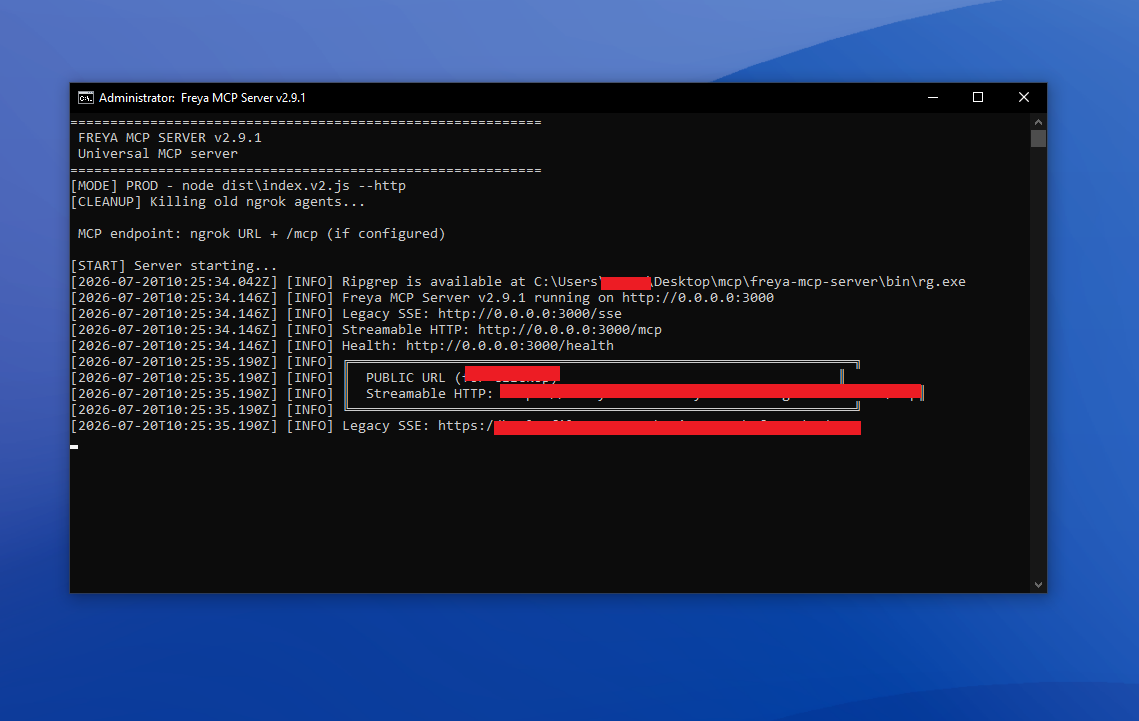Click the Streamable HTTP URL http://0.0.0.0:3000/mcp
Viewport: 1139px width, 721px height.
tap(570, 329)
